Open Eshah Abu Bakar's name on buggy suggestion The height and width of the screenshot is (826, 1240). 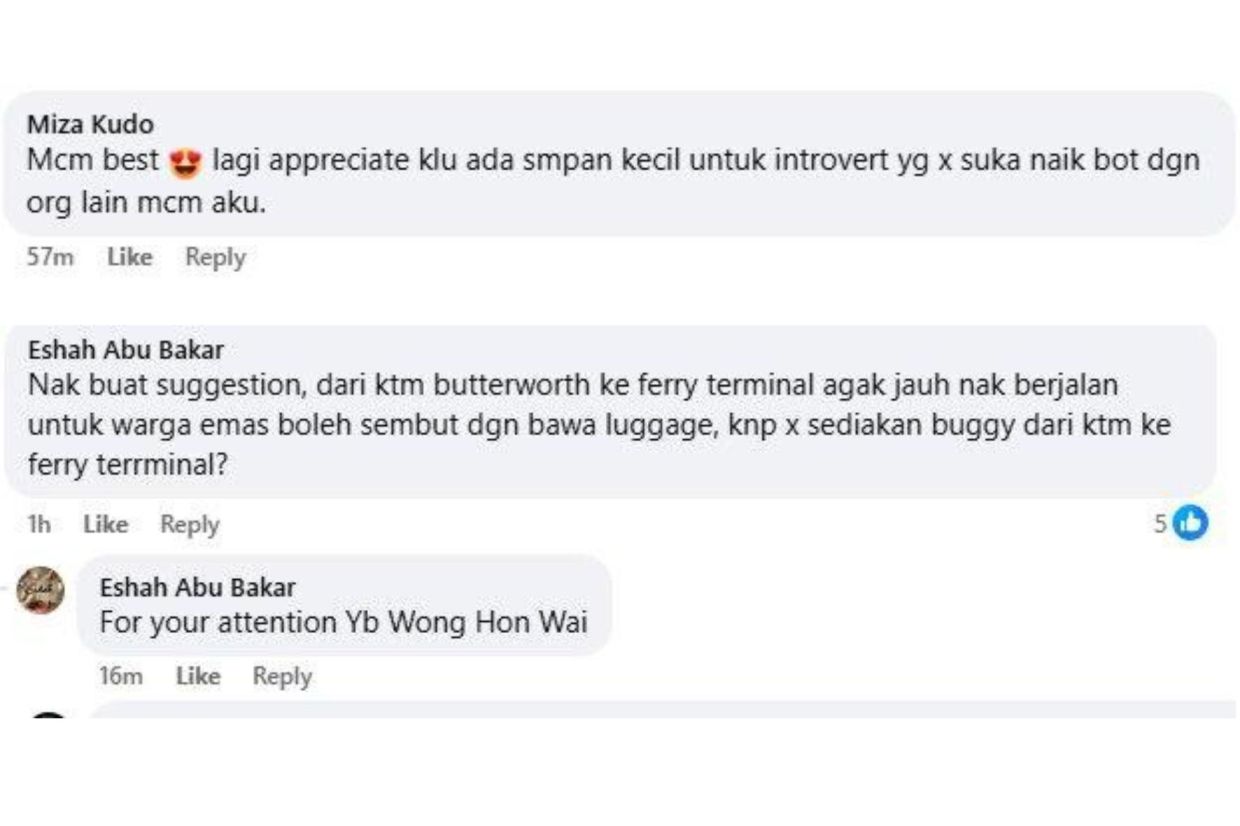125,350
